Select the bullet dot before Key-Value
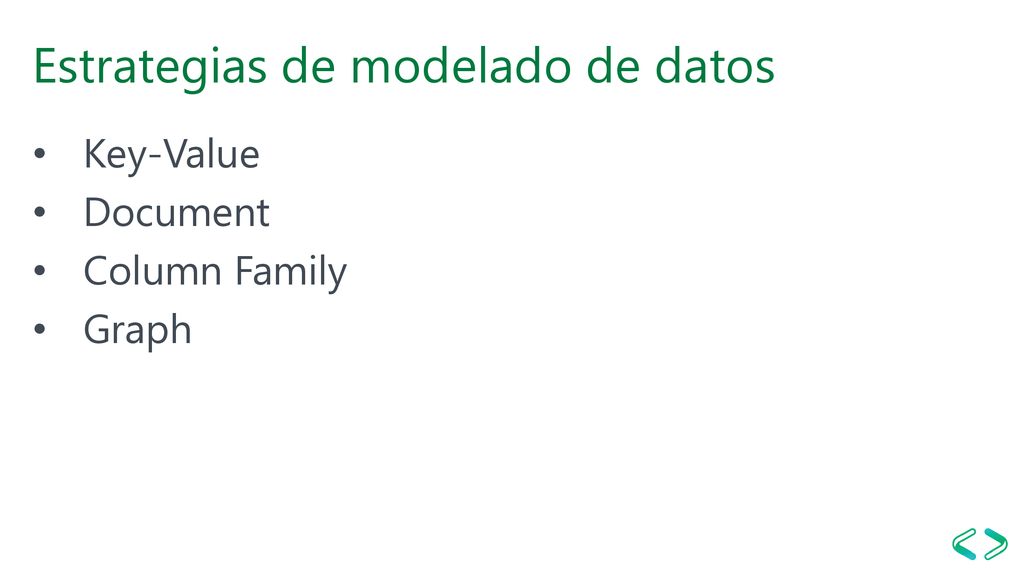The height and width of the screenshot is (576, 1024). [x=40, y=155]
